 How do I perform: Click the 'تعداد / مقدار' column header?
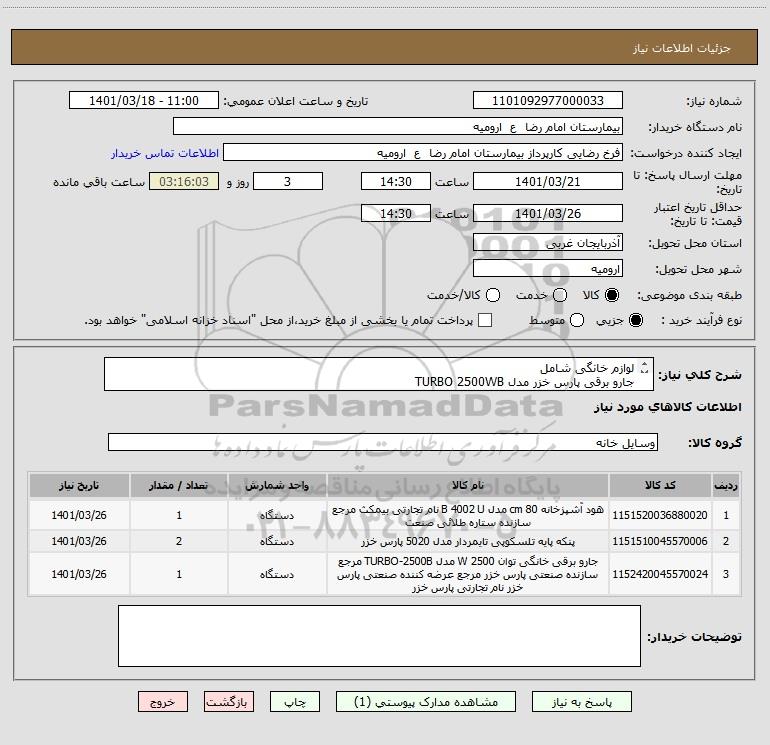coord(179,485)
